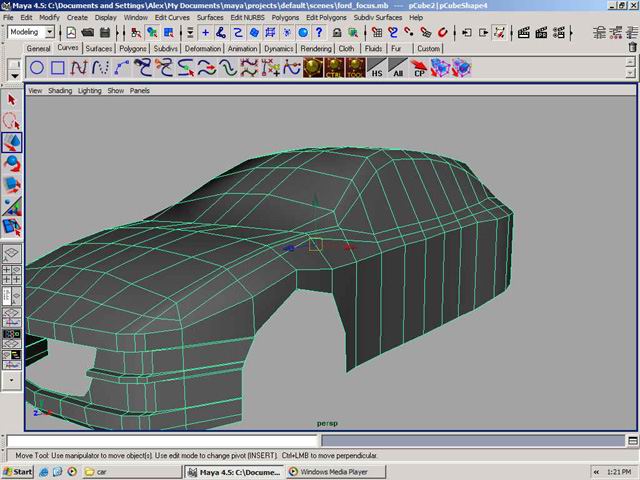Expand the layout options arrow below toolbox
Image resolution: width=640 pixels, height=480 pixels.
12,380
